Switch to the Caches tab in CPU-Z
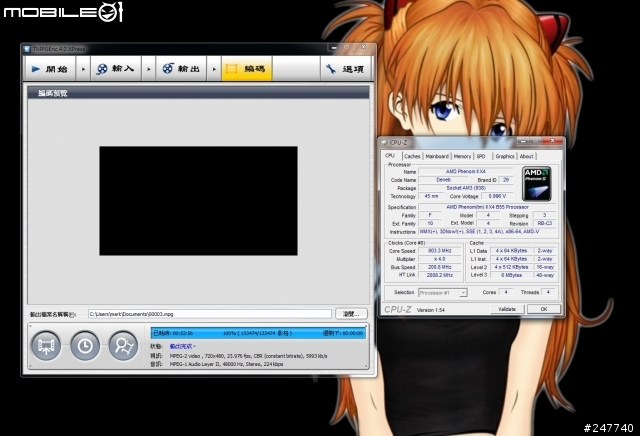Screen dimensions: 640x436 (x=412, y=156)
